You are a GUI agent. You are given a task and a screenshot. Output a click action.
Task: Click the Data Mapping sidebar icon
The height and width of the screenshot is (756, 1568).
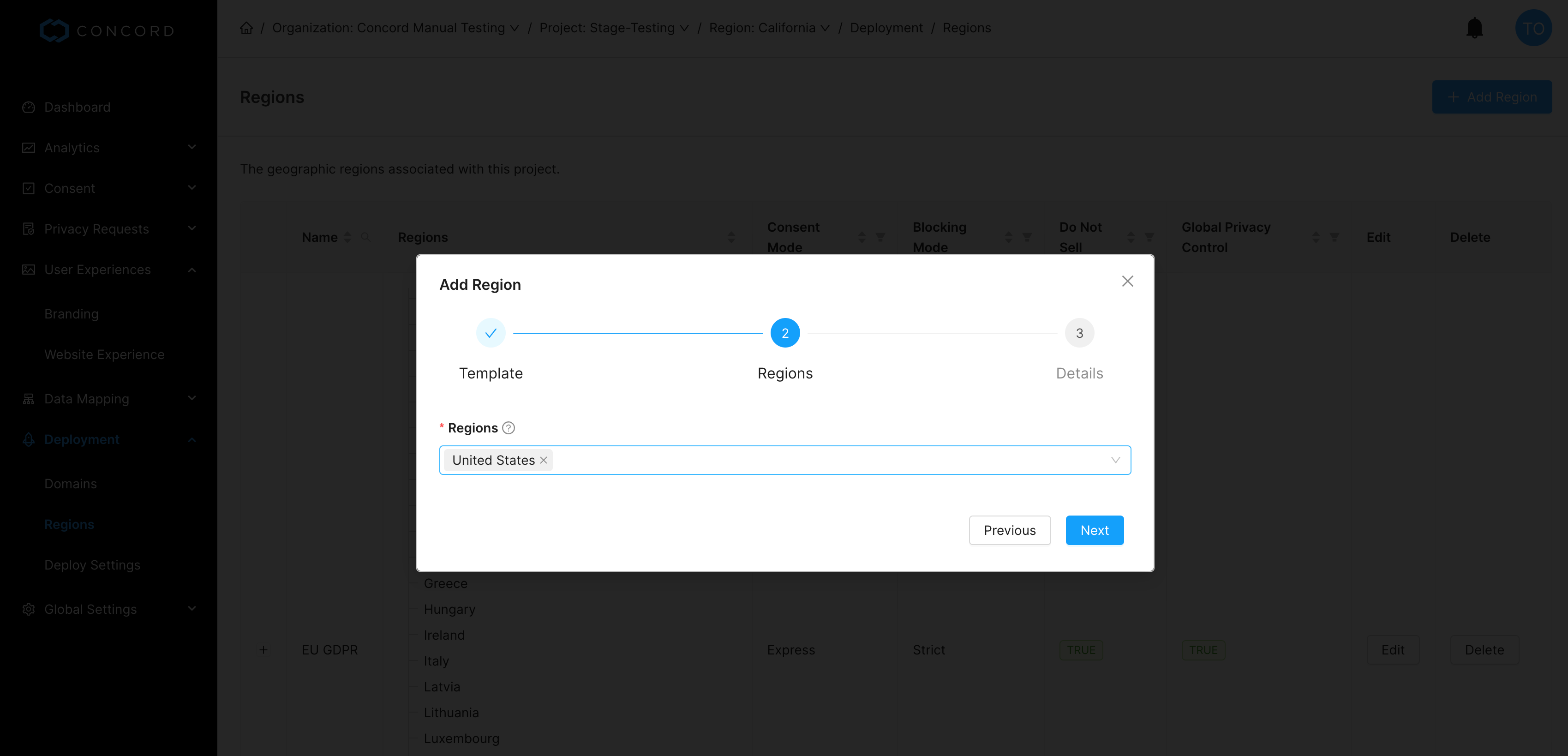point(29,398)
